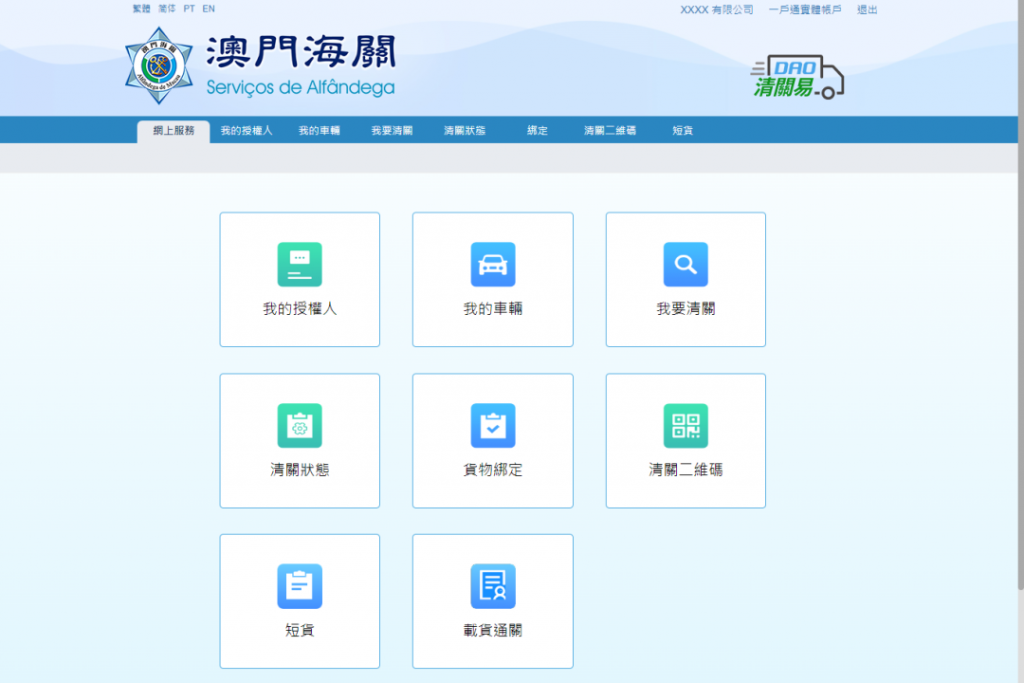
Task: Switch language to PT
Action: [x=189, y=9]
